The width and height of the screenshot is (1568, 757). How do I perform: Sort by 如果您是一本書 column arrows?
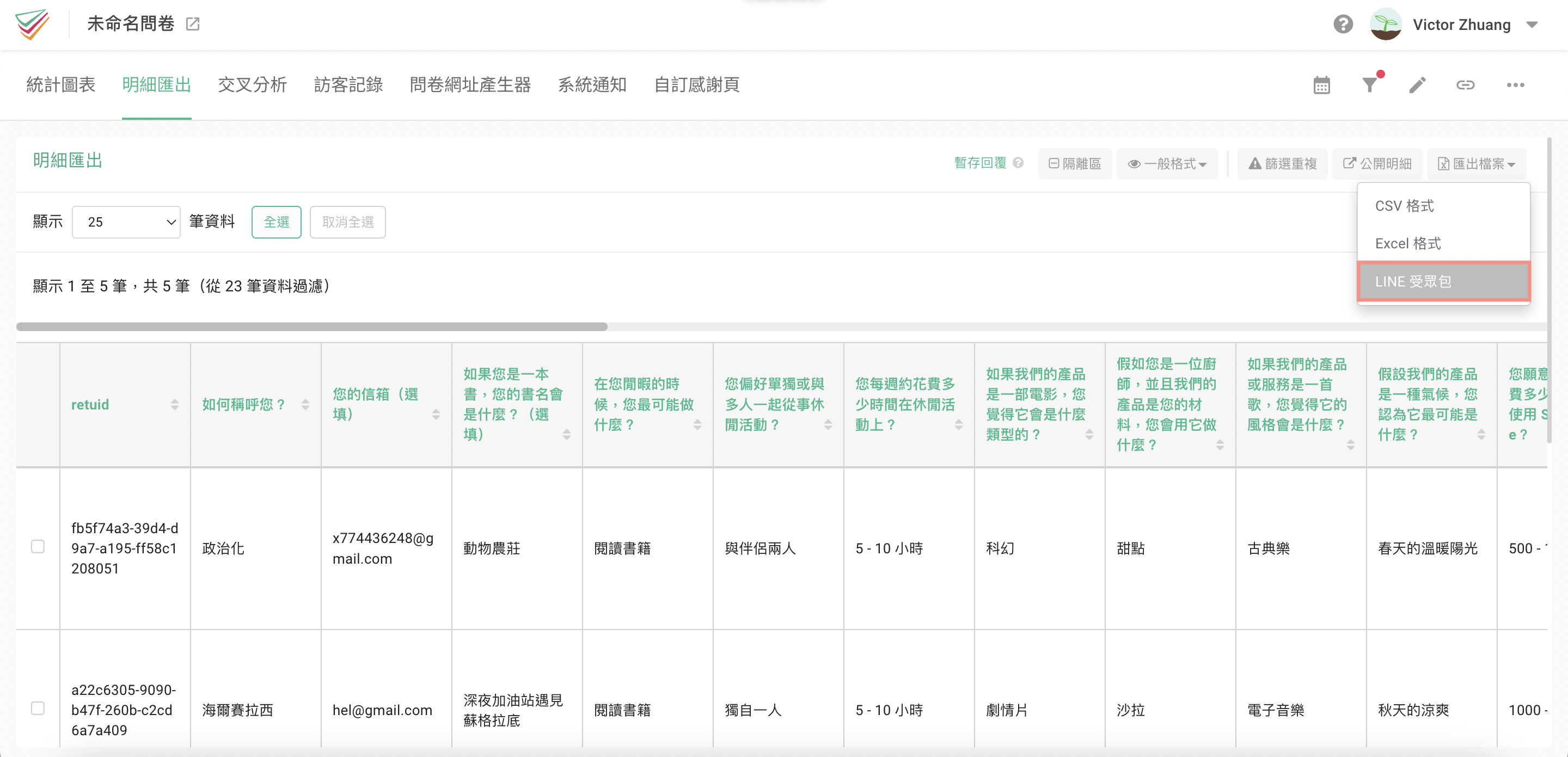567,434
